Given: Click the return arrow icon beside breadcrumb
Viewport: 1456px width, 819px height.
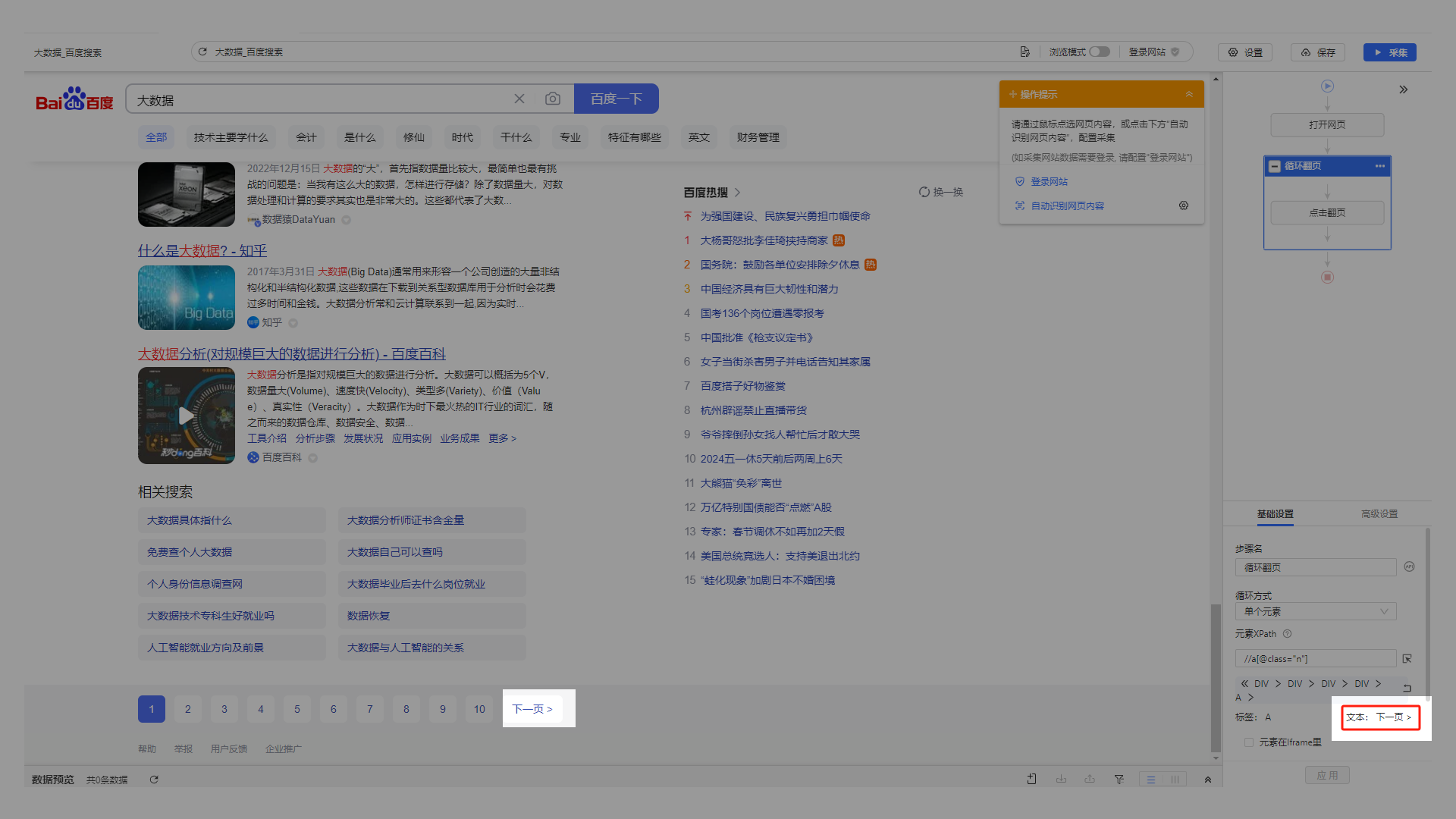Looking at the screenshot, I should 1407,688.
